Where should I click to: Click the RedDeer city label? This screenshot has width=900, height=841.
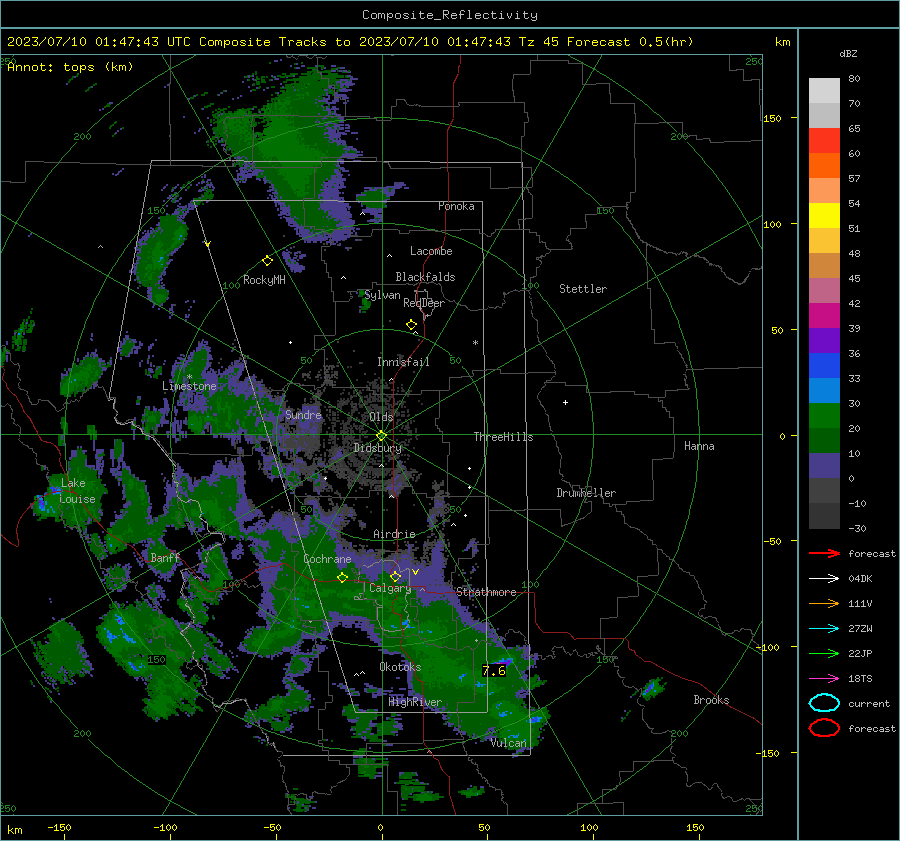pyautogui.click(x=424, y=303)
